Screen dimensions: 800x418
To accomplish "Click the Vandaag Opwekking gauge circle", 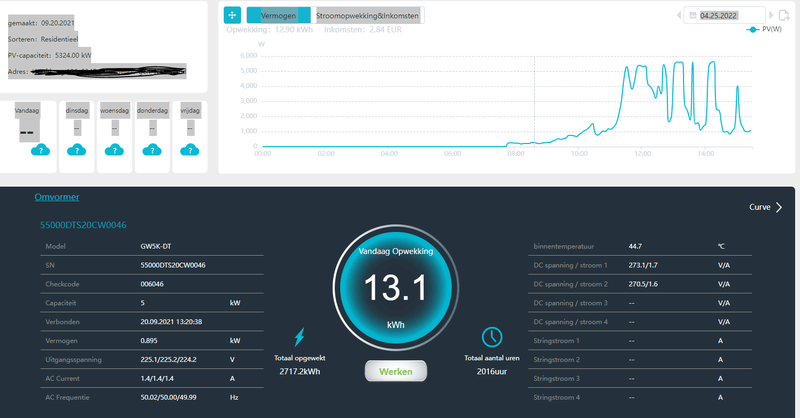I will pyautogui.click(x=395, y=287).
